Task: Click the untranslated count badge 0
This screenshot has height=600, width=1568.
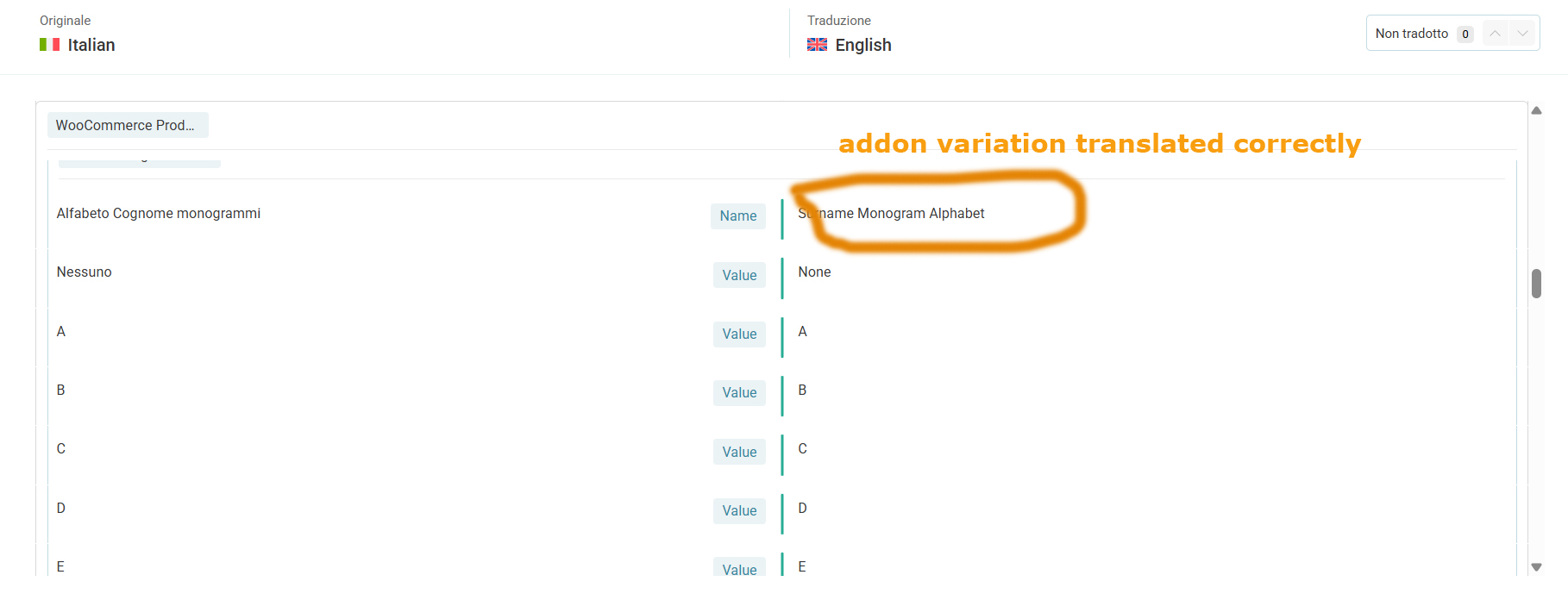Action: coord(1465,34)
